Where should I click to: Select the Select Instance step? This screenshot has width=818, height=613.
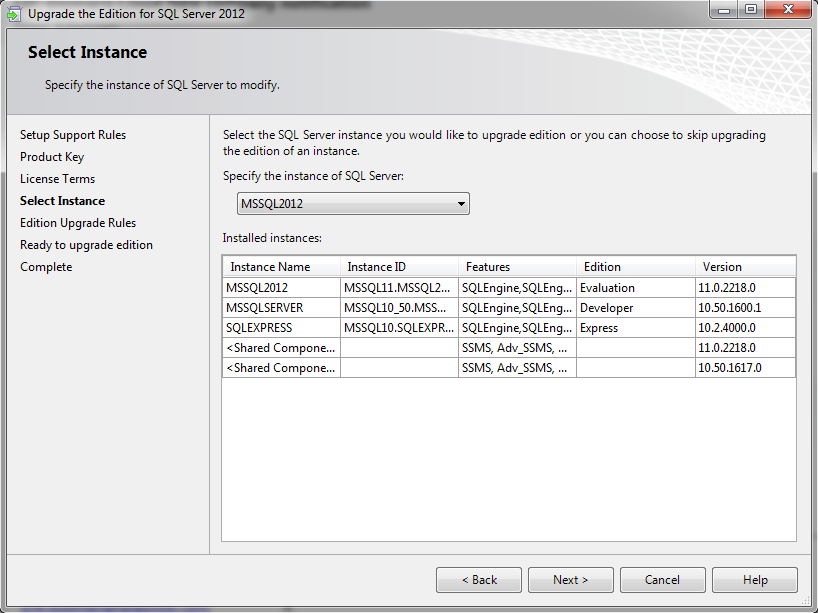[63, 201]
